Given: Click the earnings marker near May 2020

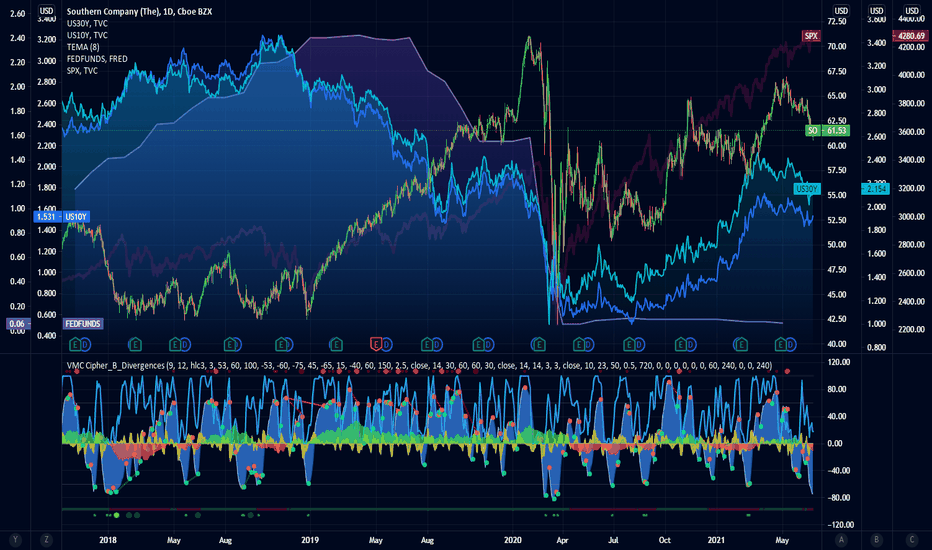Looking at the screenshot, I should coord(578,344).
